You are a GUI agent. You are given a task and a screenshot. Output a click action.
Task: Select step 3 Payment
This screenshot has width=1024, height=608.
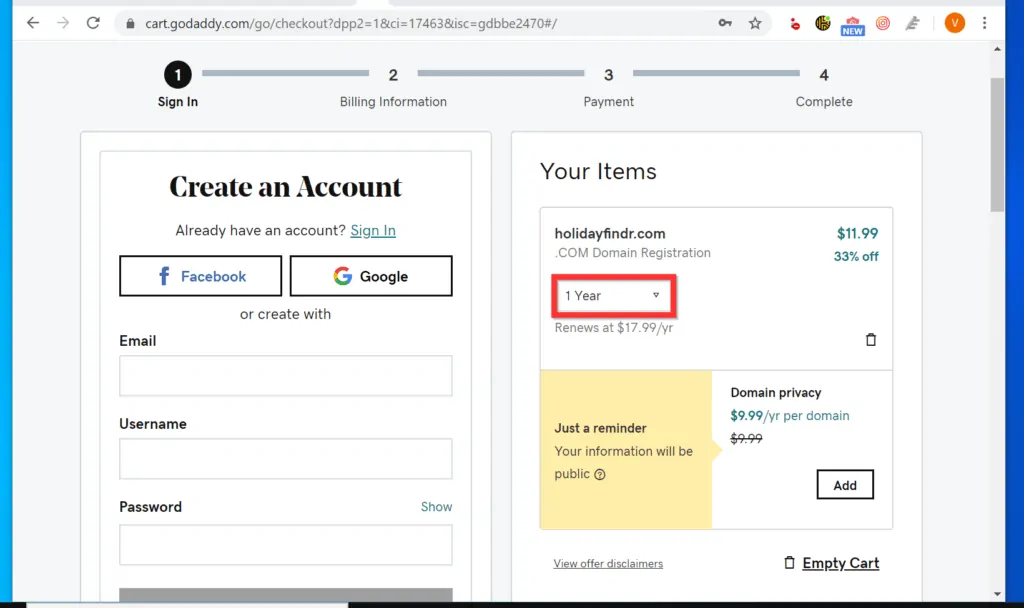(609, 87)
